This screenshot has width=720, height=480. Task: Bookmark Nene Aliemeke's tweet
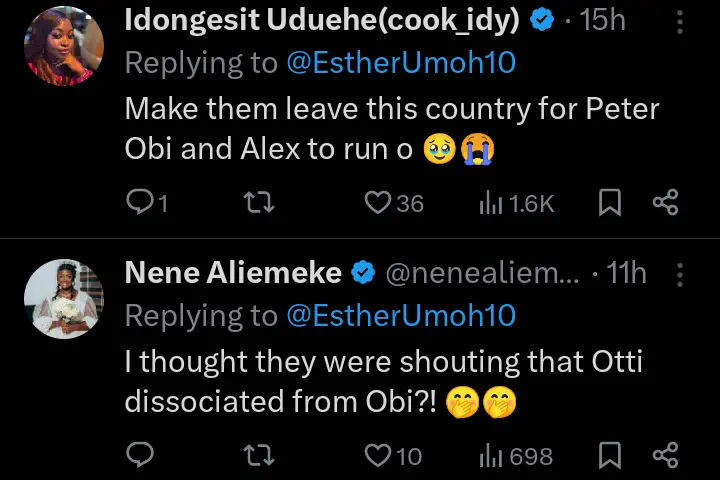610,456
